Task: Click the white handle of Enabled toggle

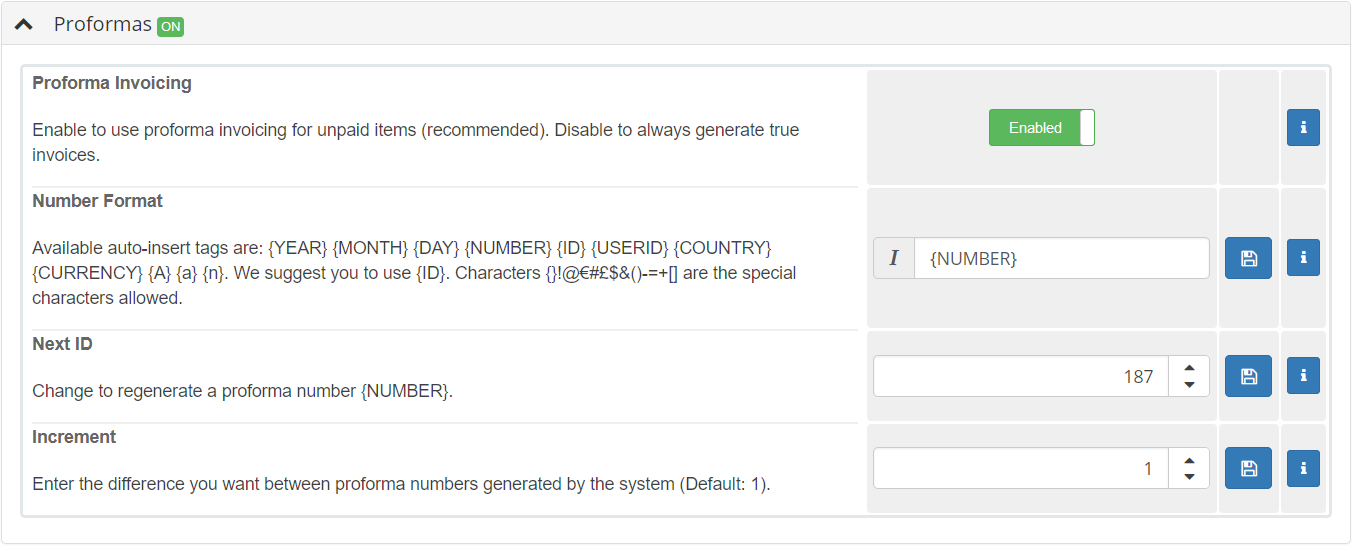Action: tap(1087, 128)
